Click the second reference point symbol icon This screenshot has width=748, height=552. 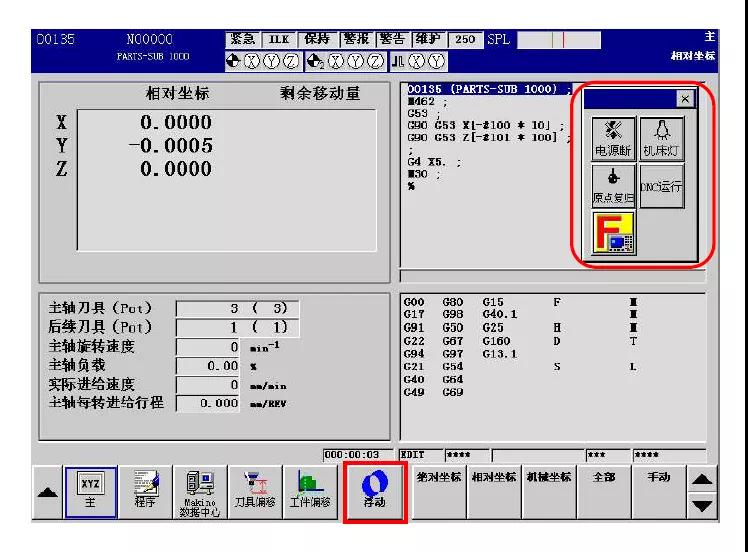click(315, 61)
